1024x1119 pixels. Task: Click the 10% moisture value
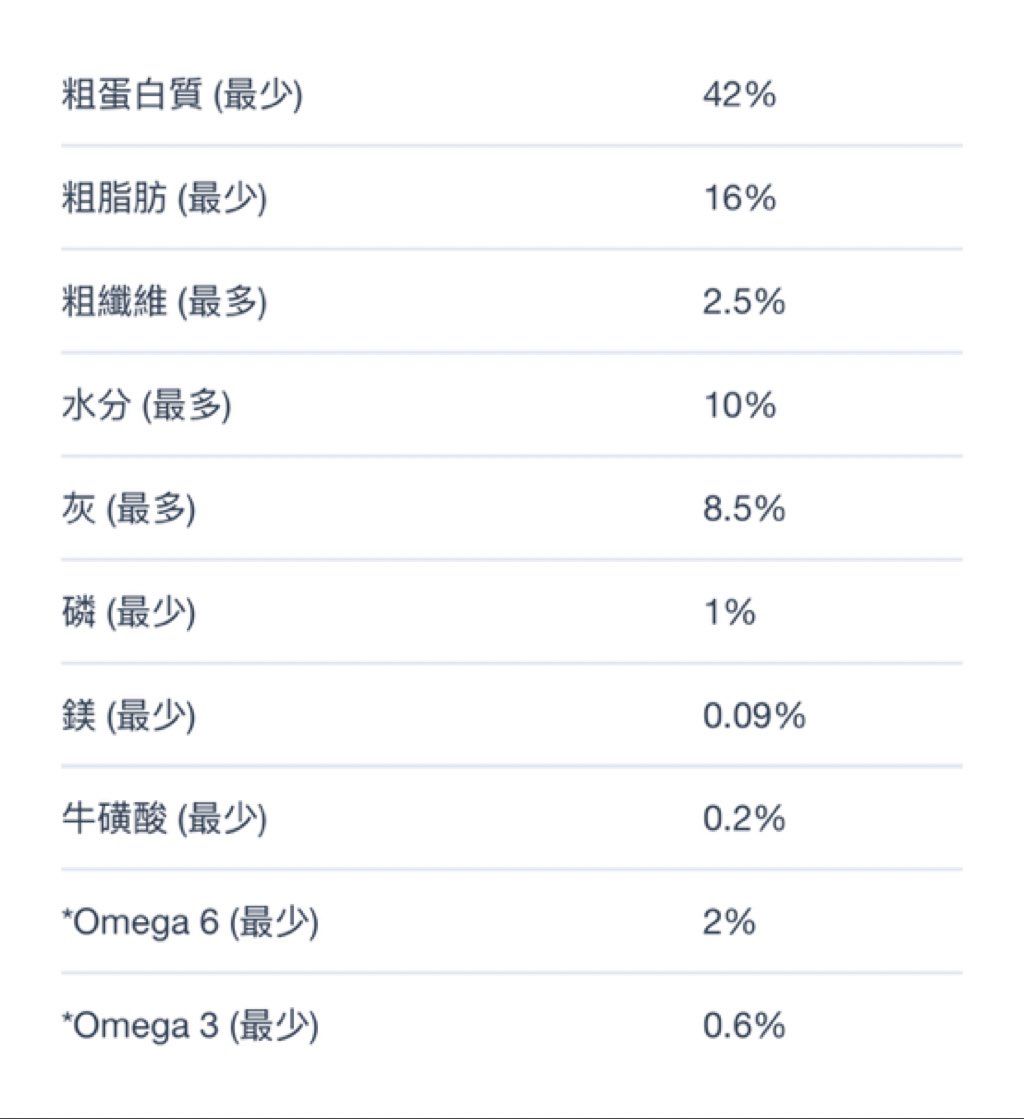coord(740,405)
